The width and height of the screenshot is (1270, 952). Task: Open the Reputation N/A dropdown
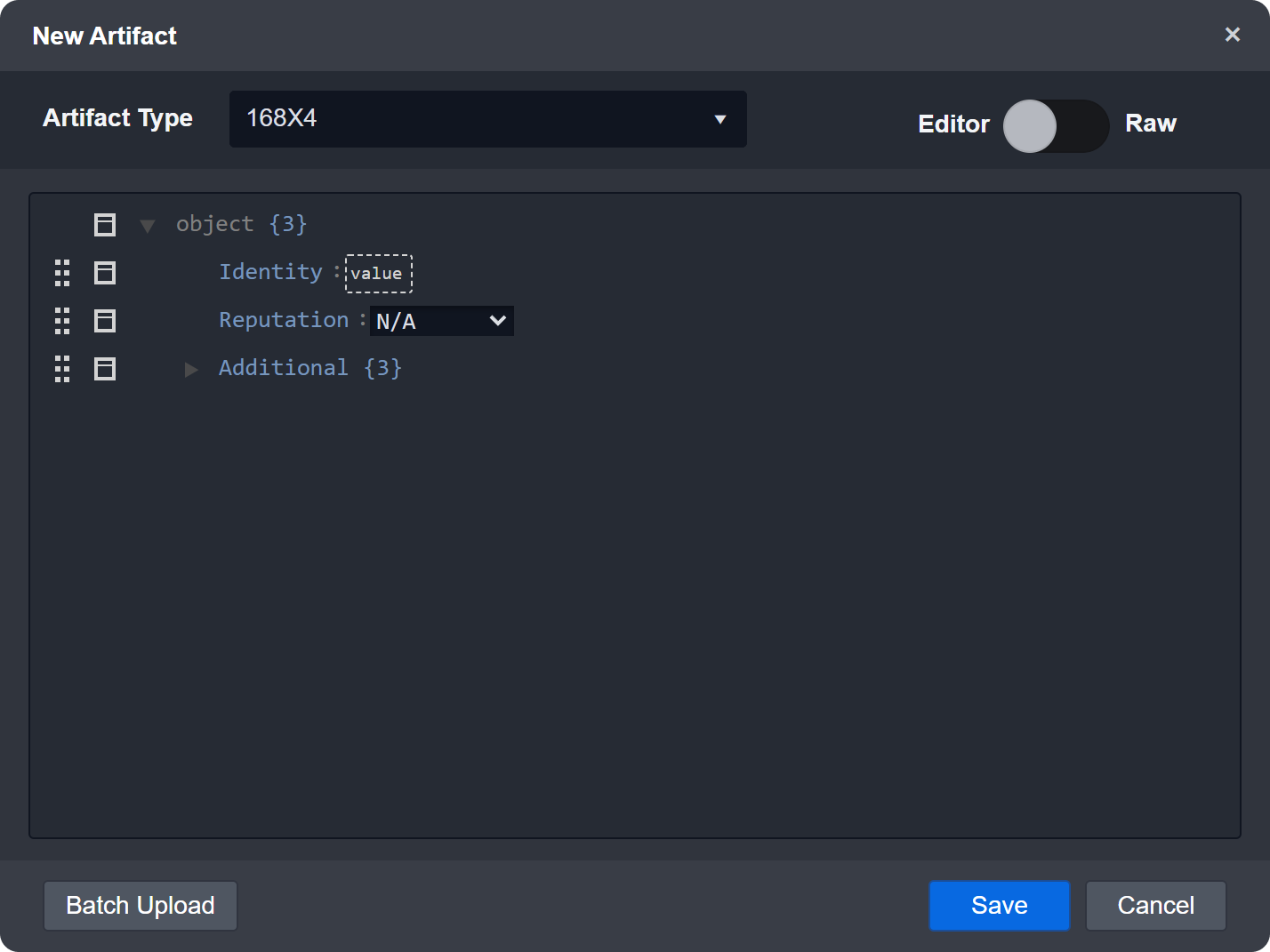pyautogui.click(x=441, y=321)
